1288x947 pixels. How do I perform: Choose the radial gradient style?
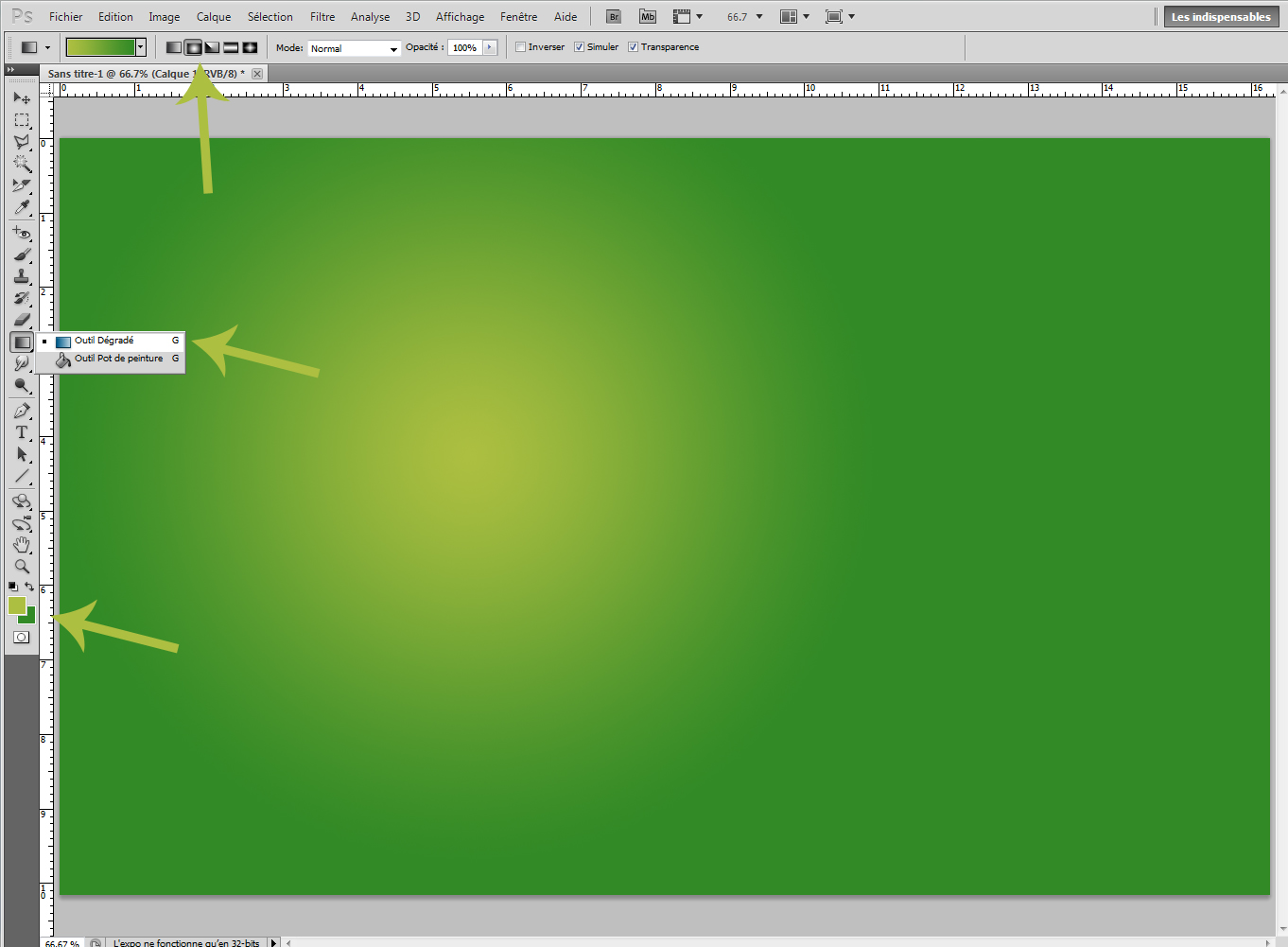(193, 47)
